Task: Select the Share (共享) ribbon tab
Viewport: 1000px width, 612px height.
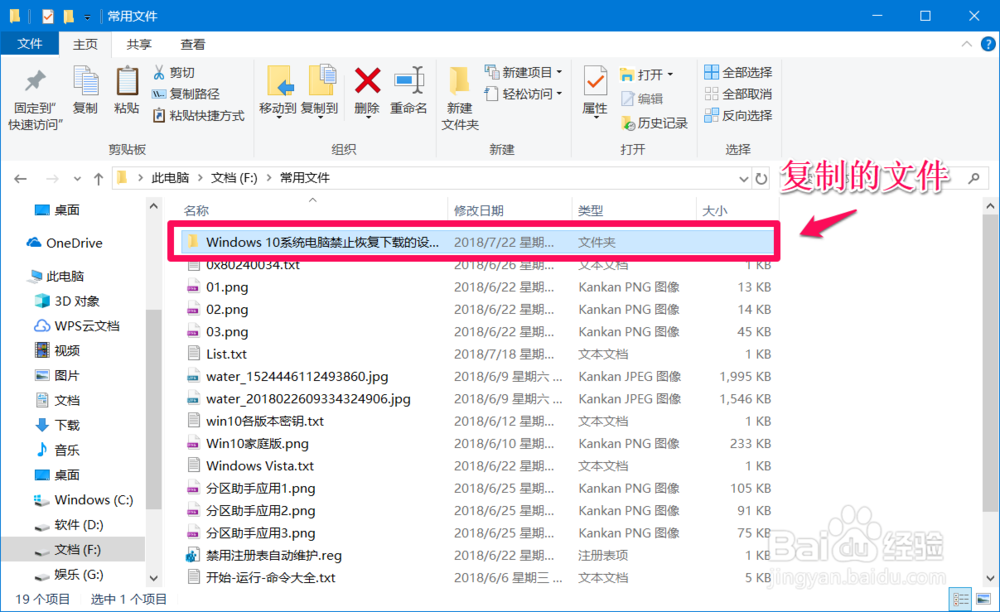Action: coord(139,44)
